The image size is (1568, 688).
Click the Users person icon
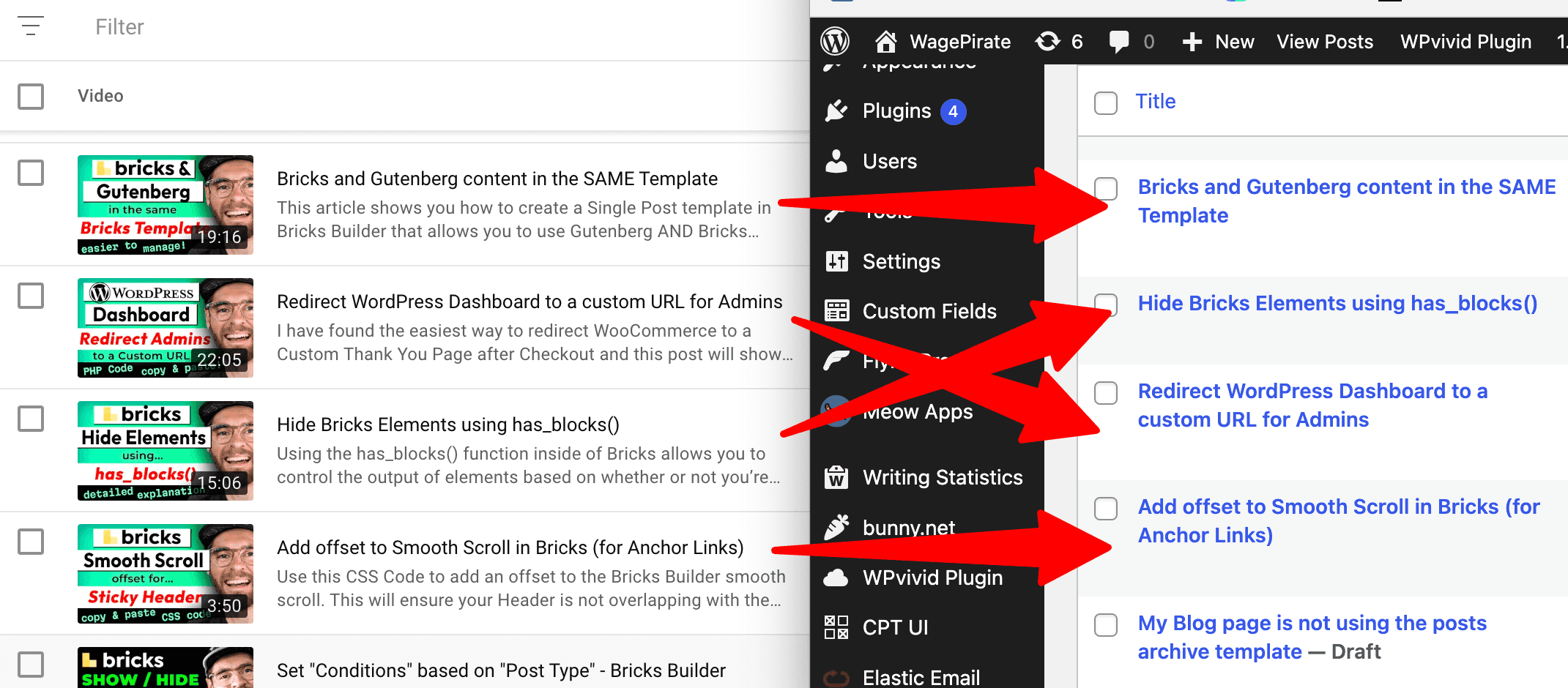tap(836, 161)
